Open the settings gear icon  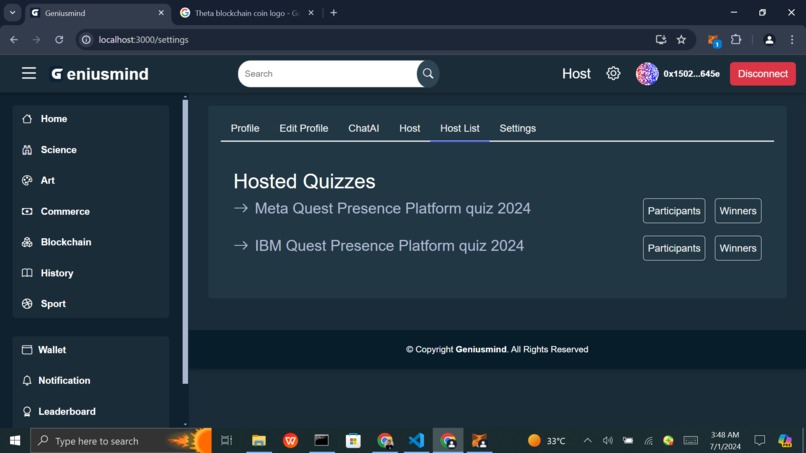pyautogui.click(x=613, y=74)
